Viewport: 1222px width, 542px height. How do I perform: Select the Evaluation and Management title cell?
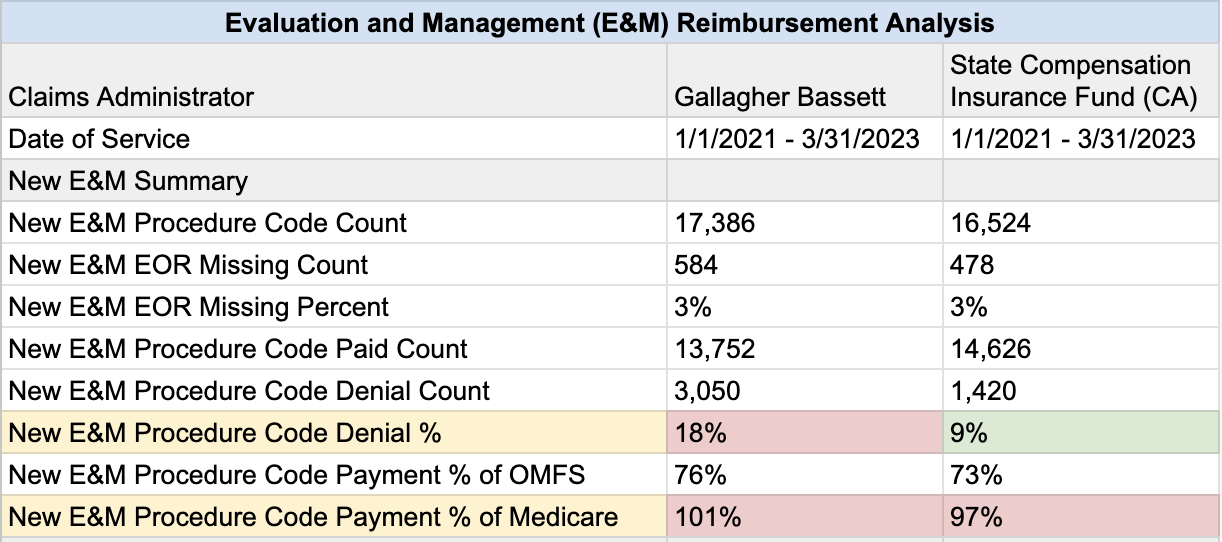610,22
